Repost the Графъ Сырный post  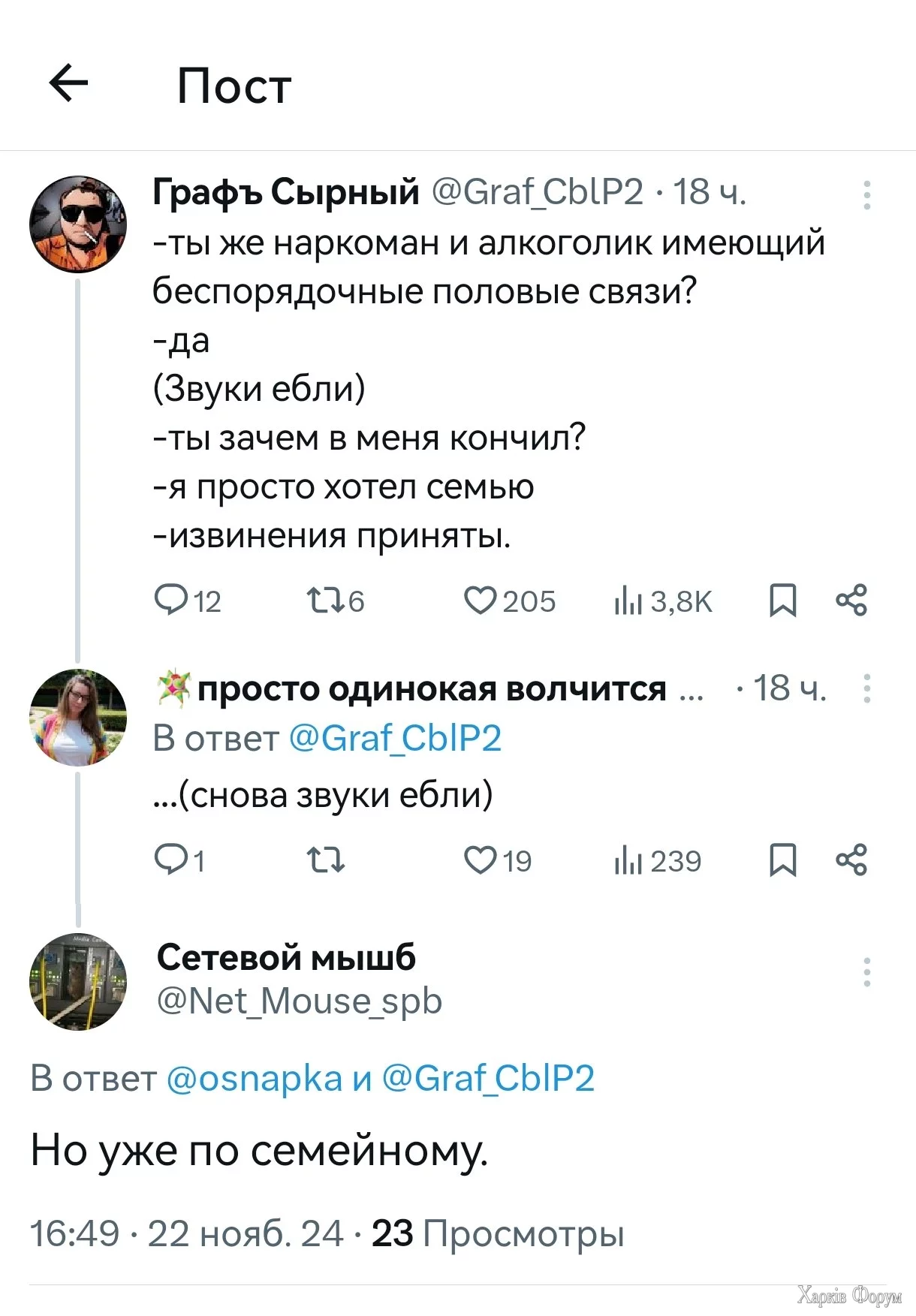[x=325, y=600]
